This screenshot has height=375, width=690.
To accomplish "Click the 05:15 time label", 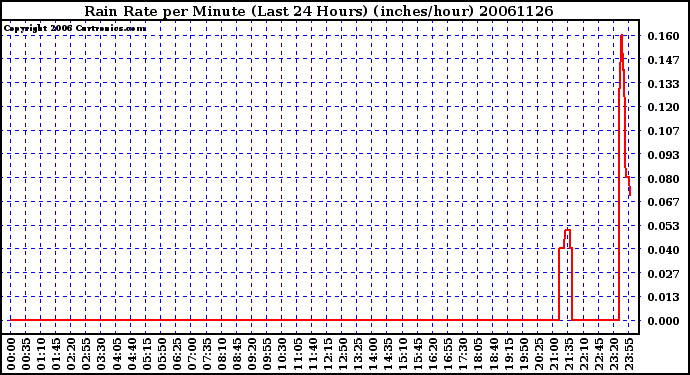I will [x=147, y=354].
